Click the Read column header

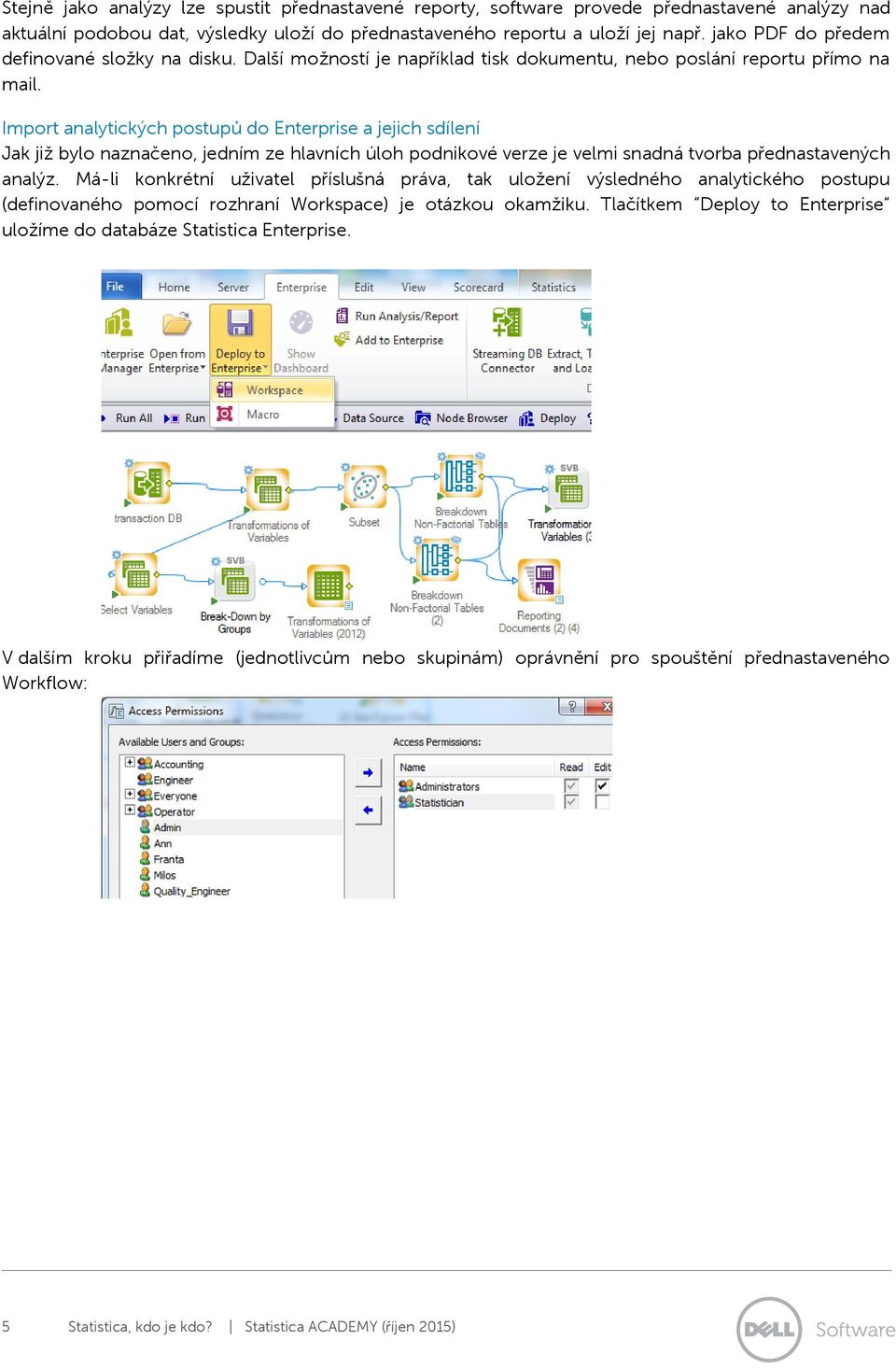click(571, 768)
